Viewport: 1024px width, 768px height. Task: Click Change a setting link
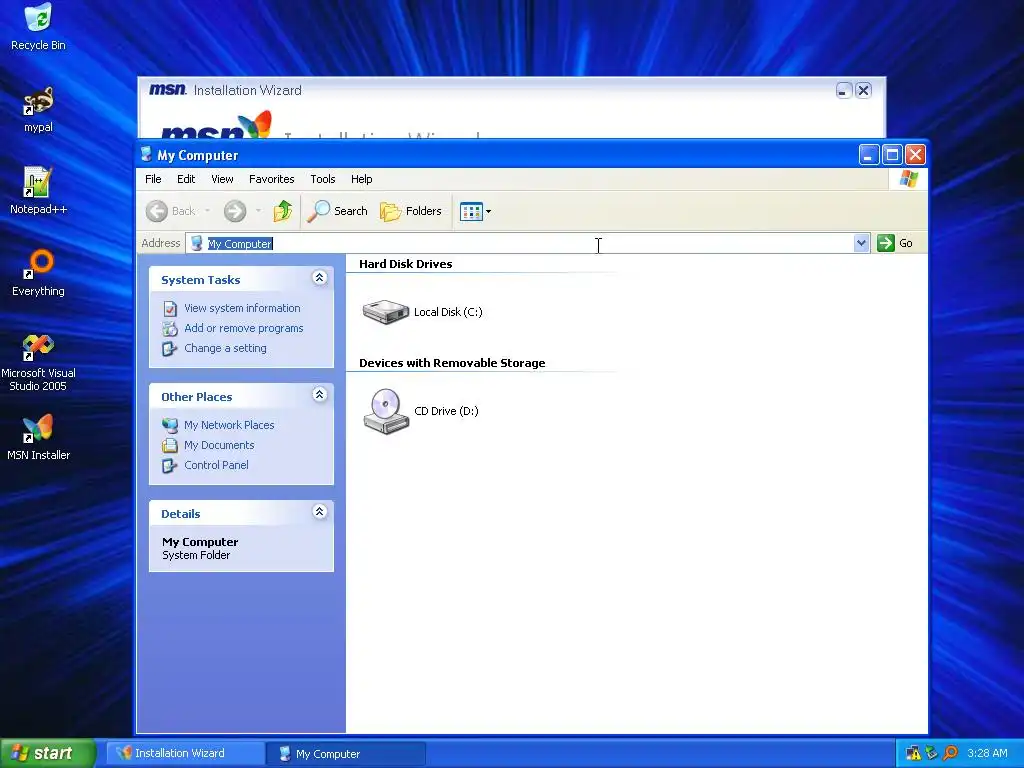tap(225, 349)
